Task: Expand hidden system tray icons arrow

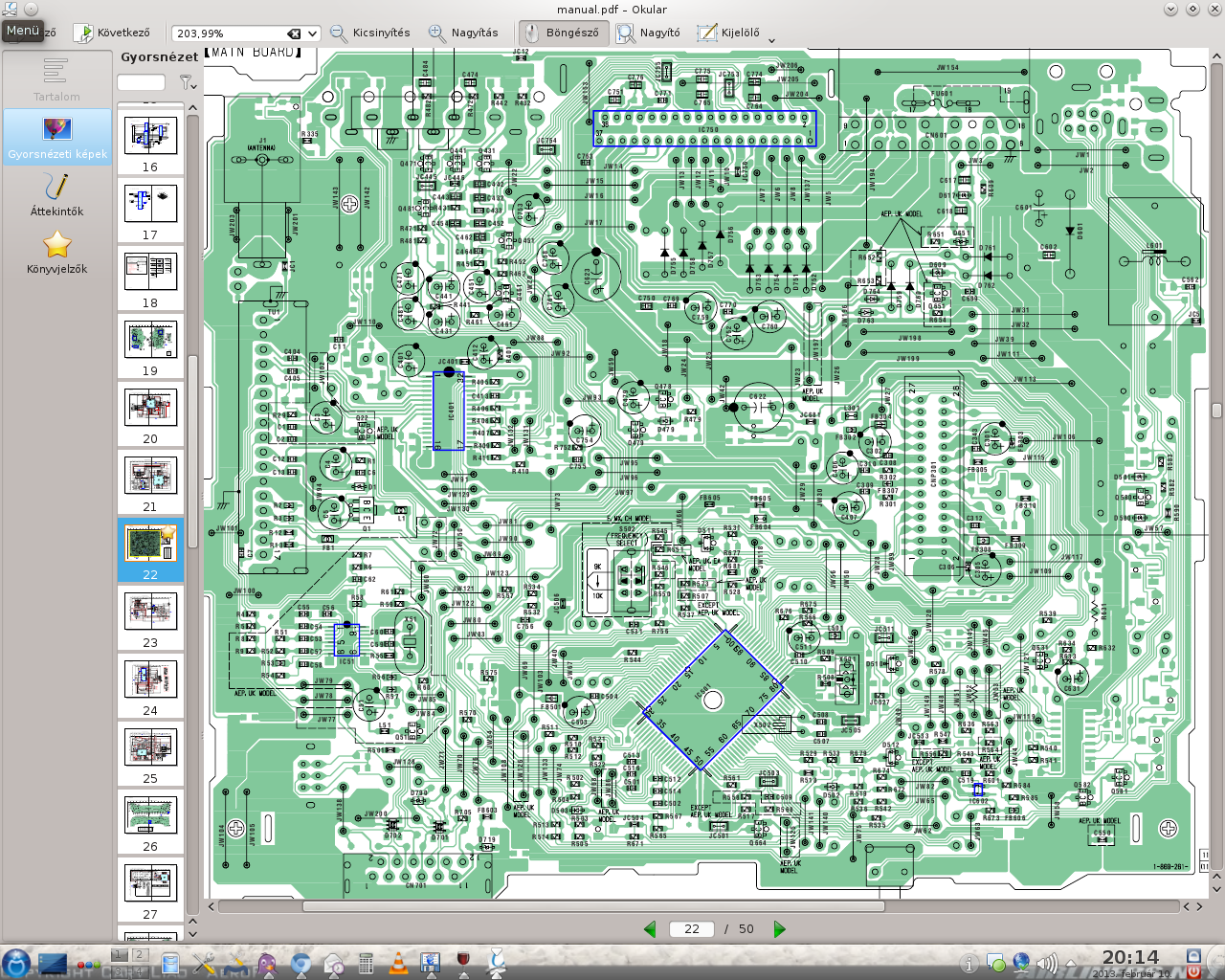Action: click(1071, 964)
